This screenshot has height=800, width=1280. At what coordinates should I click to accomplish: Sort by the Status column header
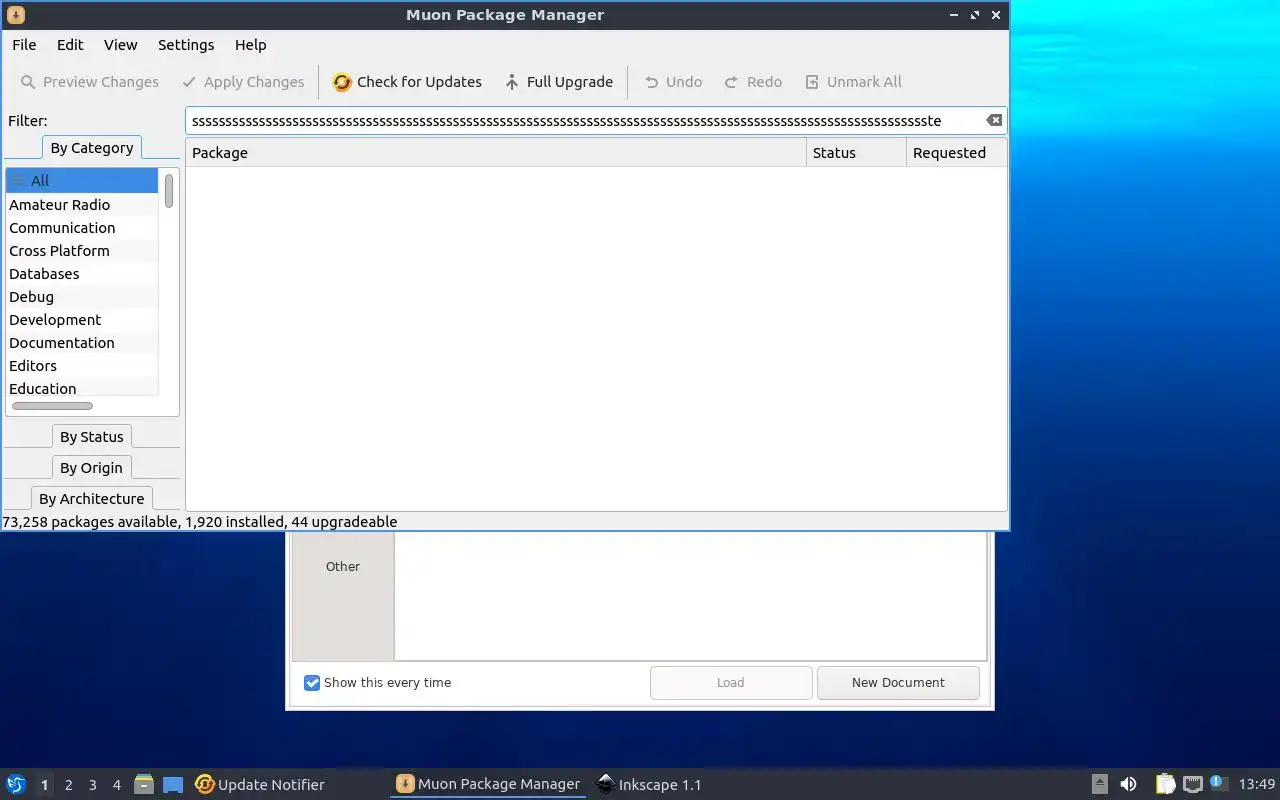856,153
